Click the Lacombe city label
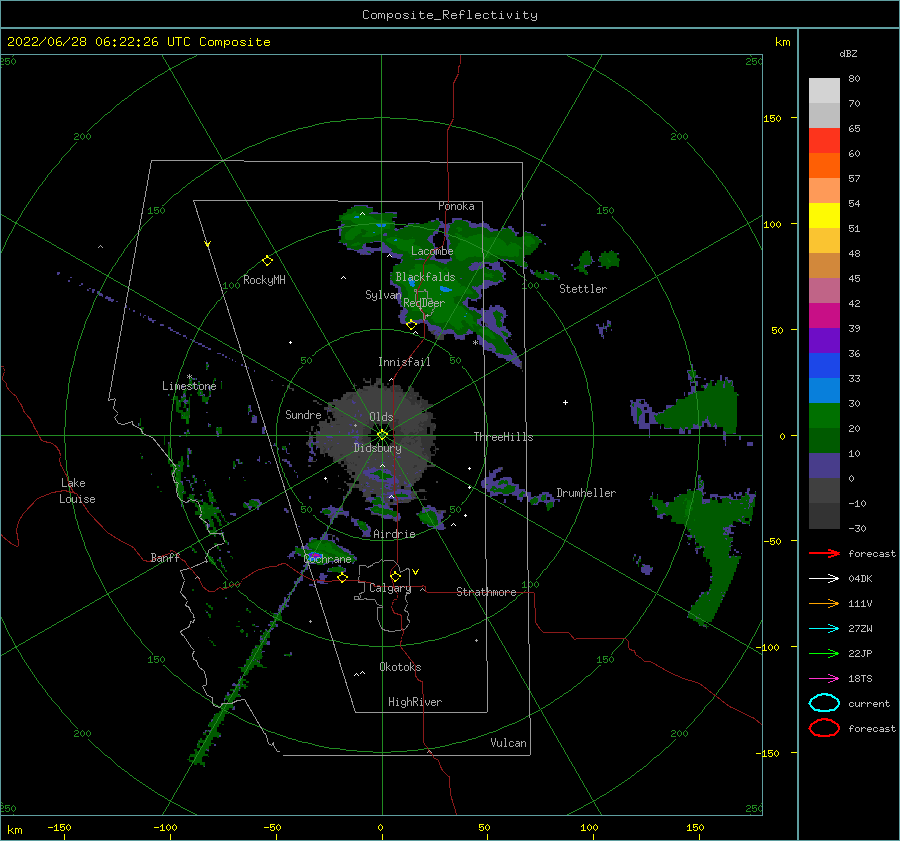The image size is (900, 841). tap(432, 251)
